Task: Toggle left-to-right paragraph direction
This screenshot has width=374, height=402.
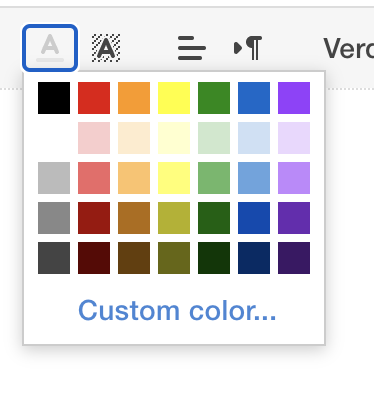Action: coord(248,48)
